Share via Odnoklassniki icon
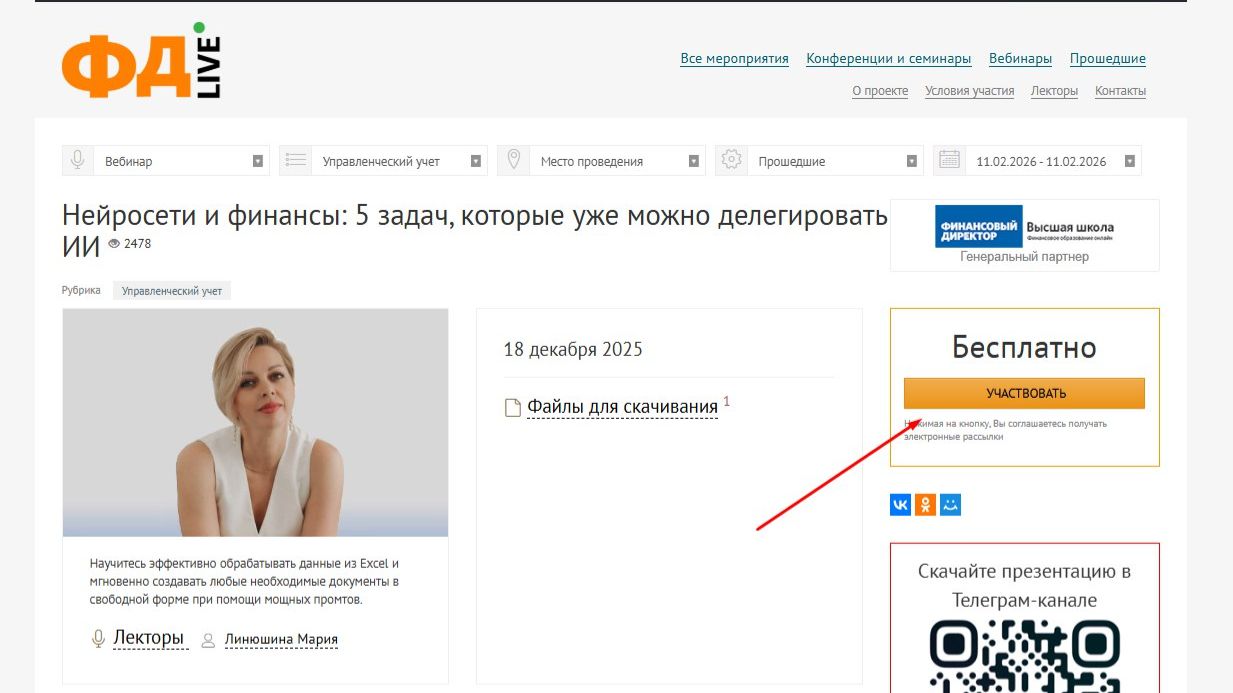Image resolution: width=1233 pixels, height=693 pixels. [x=926, y=505]
